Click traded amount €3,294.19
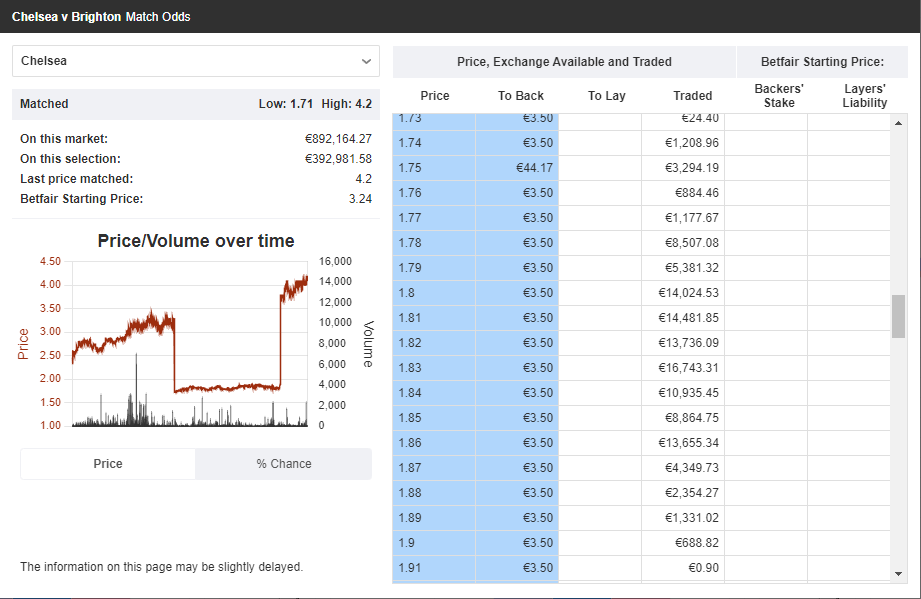 (691, 168)
